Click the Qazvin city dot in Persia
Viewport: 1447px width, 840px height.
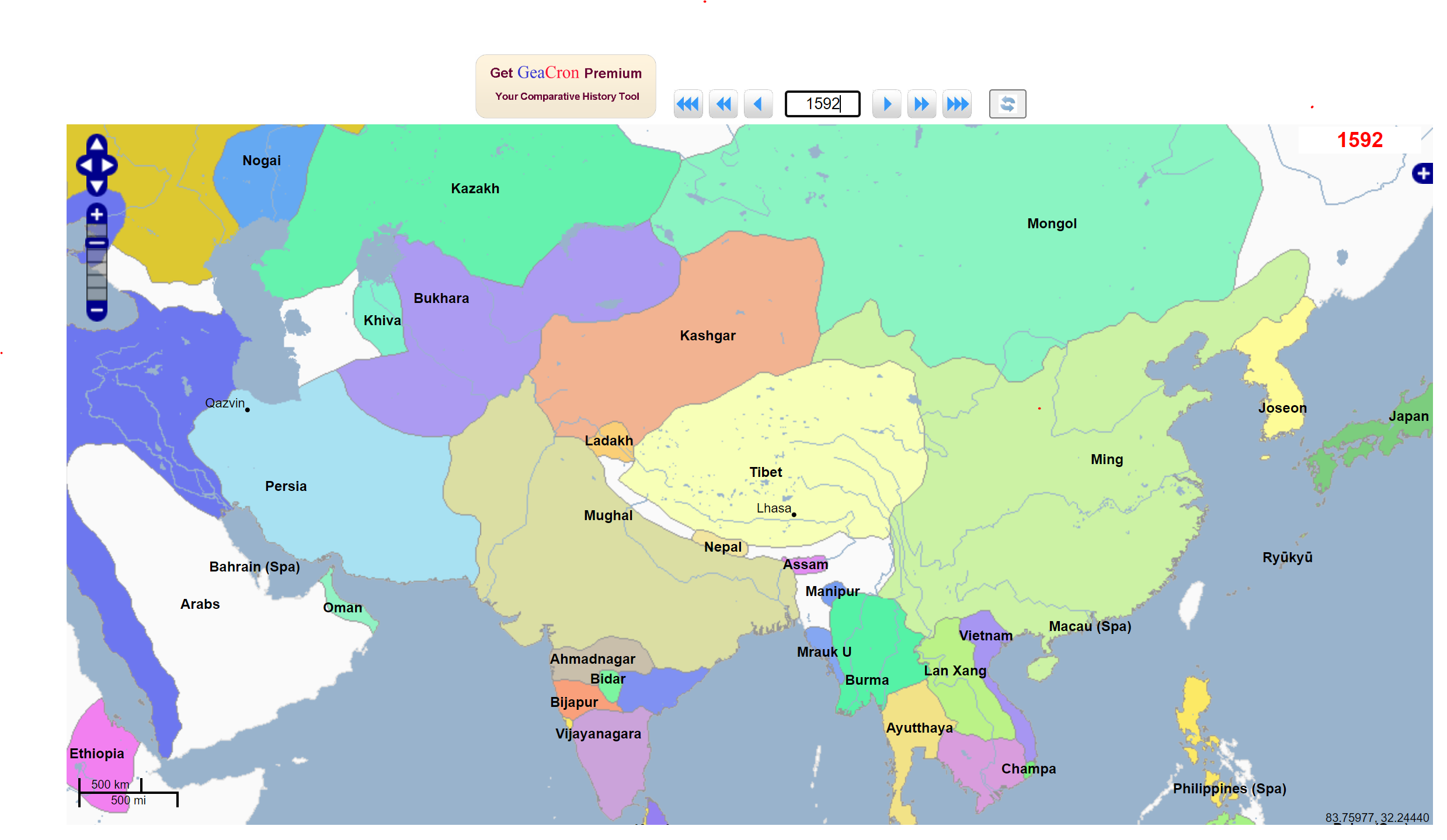click(248, 410)
